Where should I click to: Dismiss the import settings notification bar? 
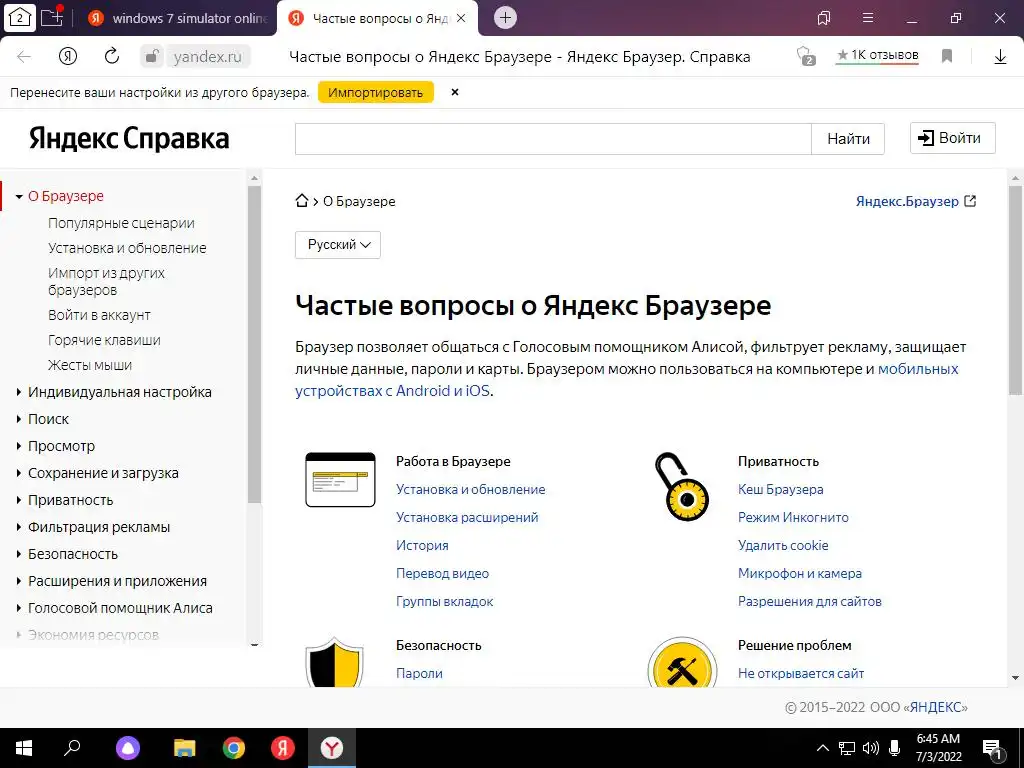(455, 92)
